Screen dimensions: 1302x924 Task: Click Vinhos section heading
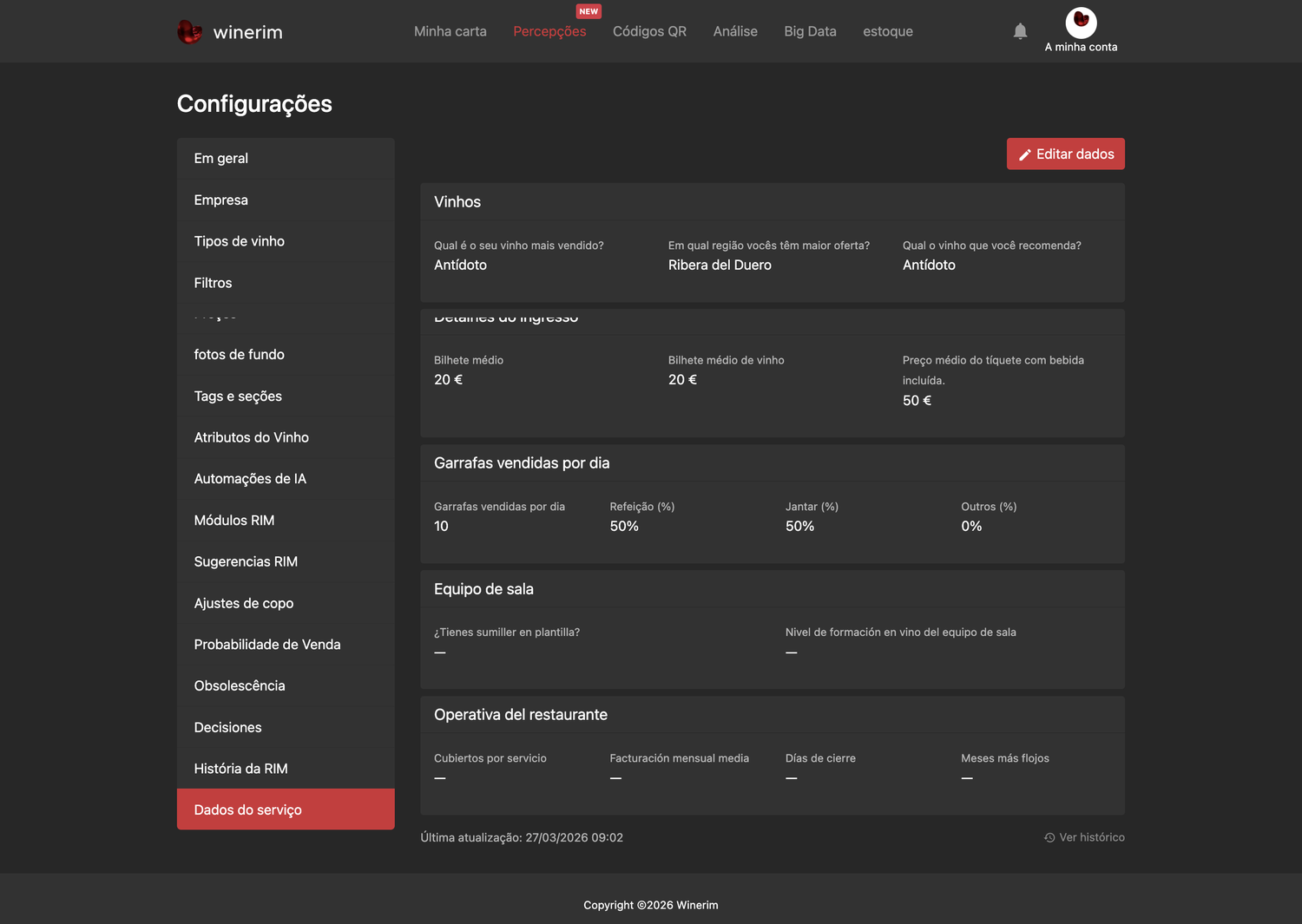click(x=457, y=202)
